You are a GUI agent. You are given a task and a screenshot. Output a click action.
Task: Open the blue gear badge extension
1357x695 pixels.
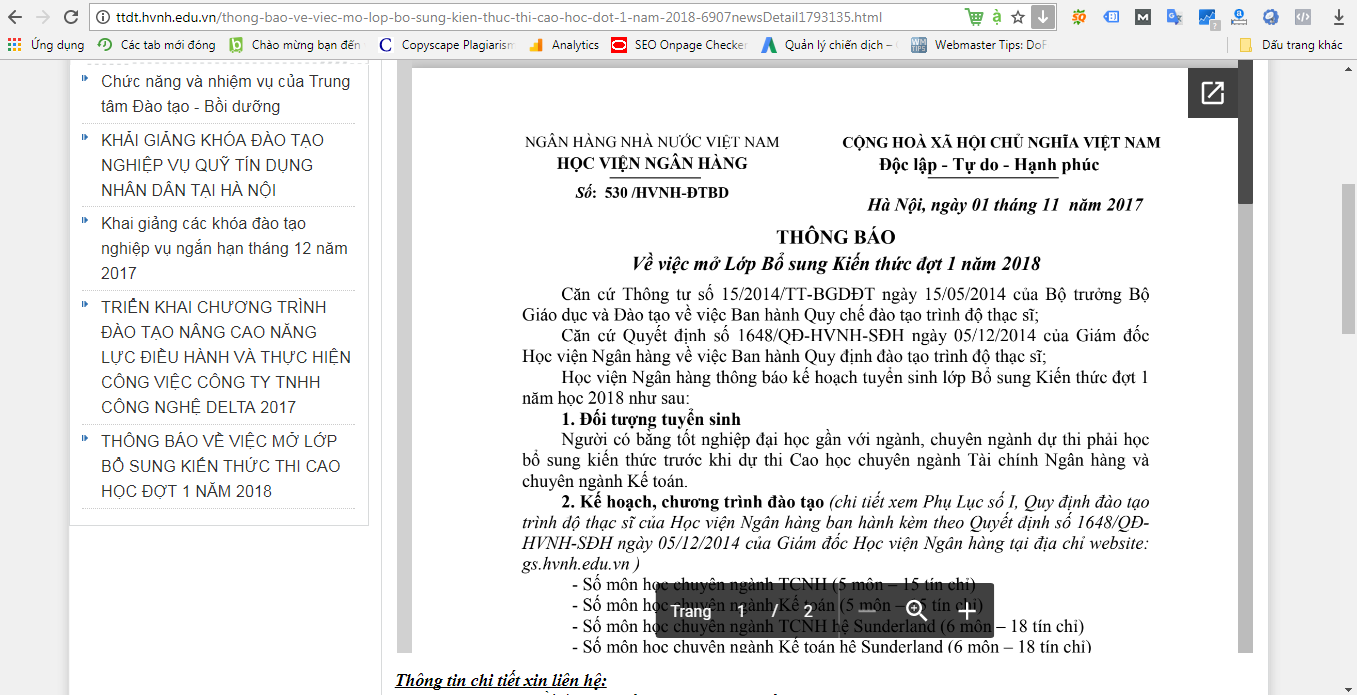point(1271,17)
